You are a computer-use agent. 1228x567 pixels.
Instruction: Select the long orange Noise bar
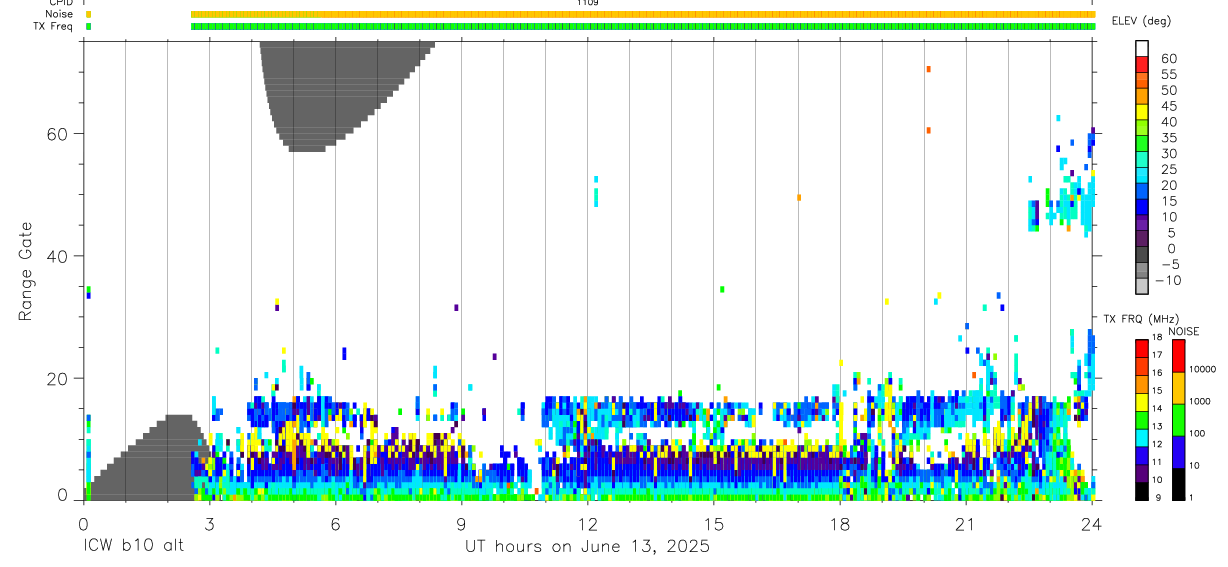tap(643, 14)
